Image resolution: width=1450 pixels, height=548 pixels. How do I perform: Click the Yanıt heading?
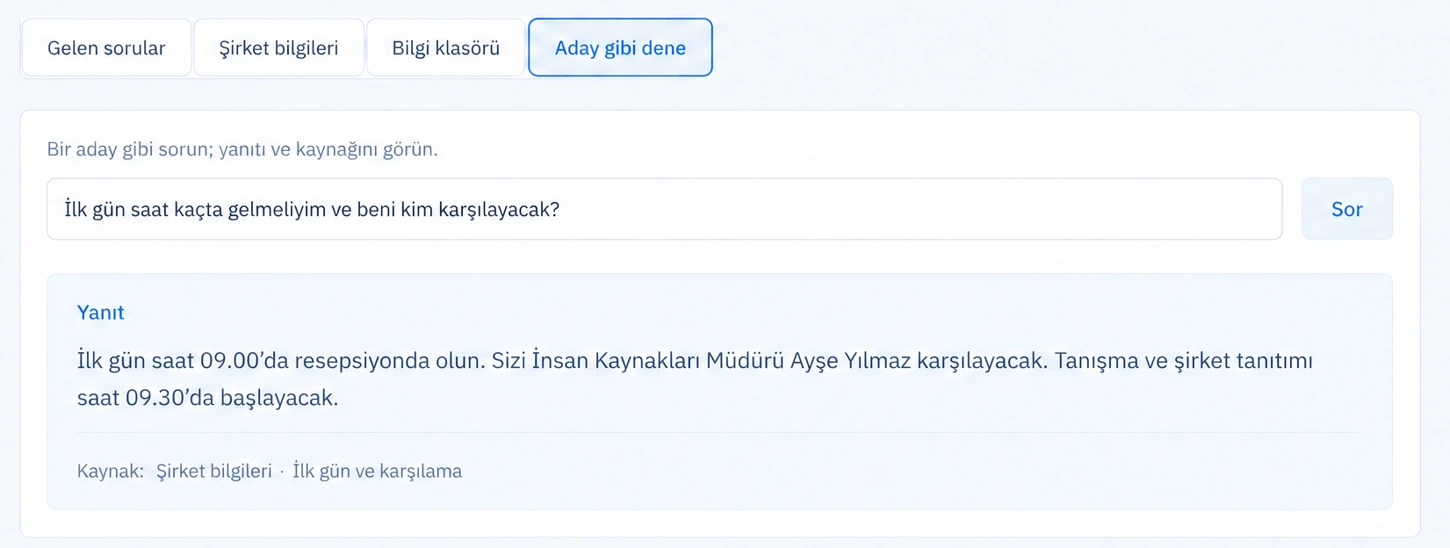click(x=101, y=312)
